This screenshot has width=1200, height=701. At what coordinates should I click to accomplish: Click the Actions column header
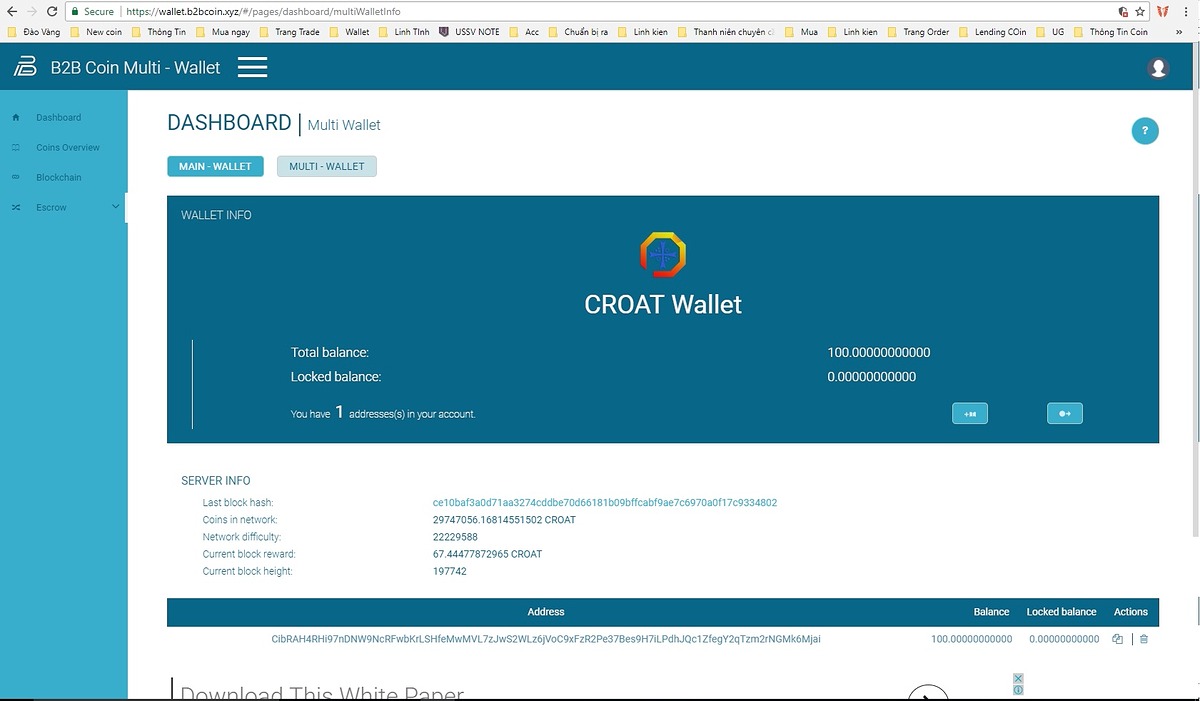(x=1131, y=612)
